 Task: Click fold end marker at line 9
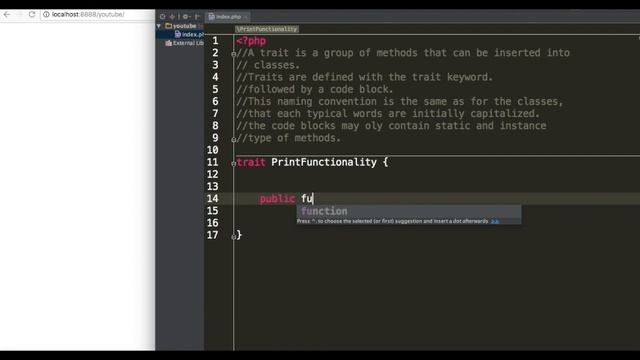pyautogui.click(x=233, y=139)
